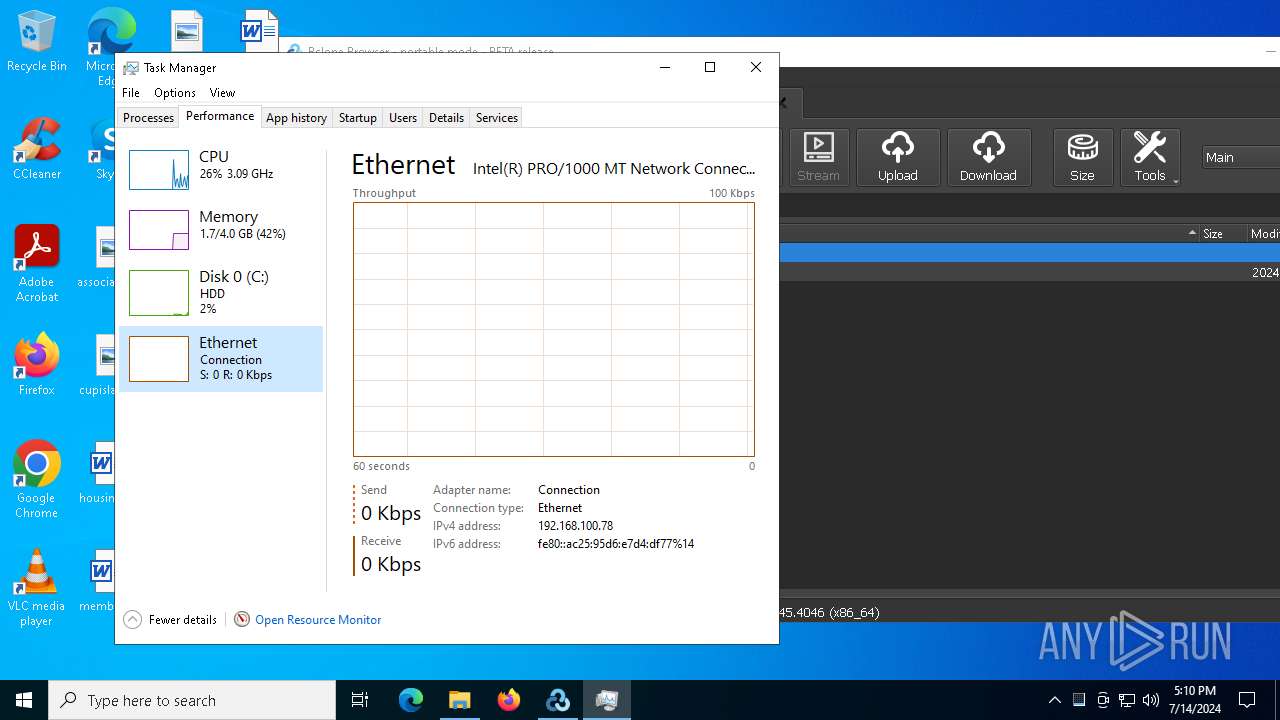Open Google Chrome desktop icon

(x=37, y=480)
